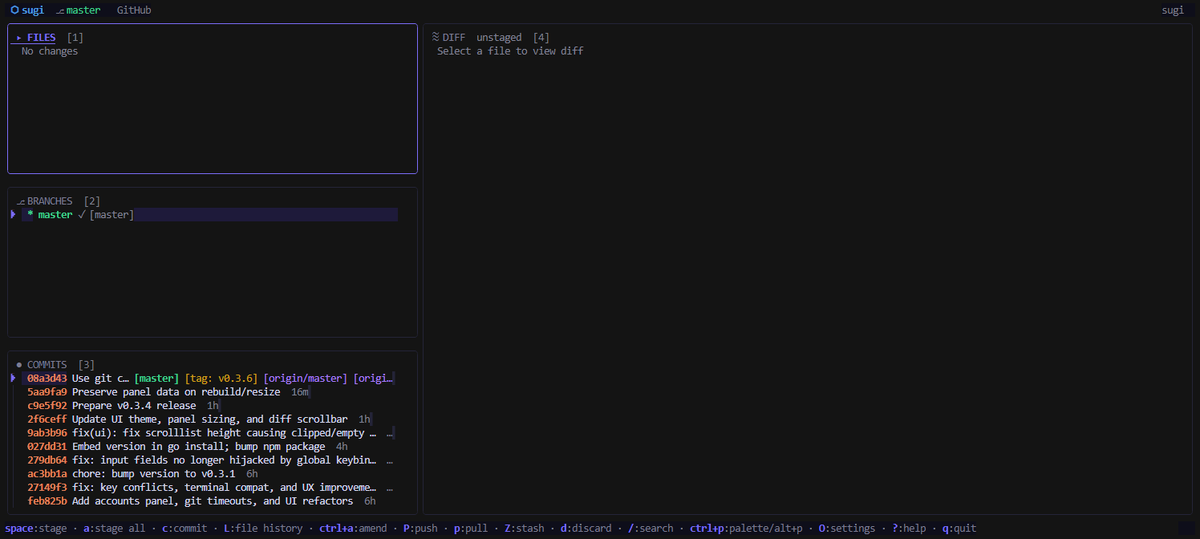Screen dimensions: 1200x539
Task: Select commit 027dd31 Embed version
Action: click(208, 446)
